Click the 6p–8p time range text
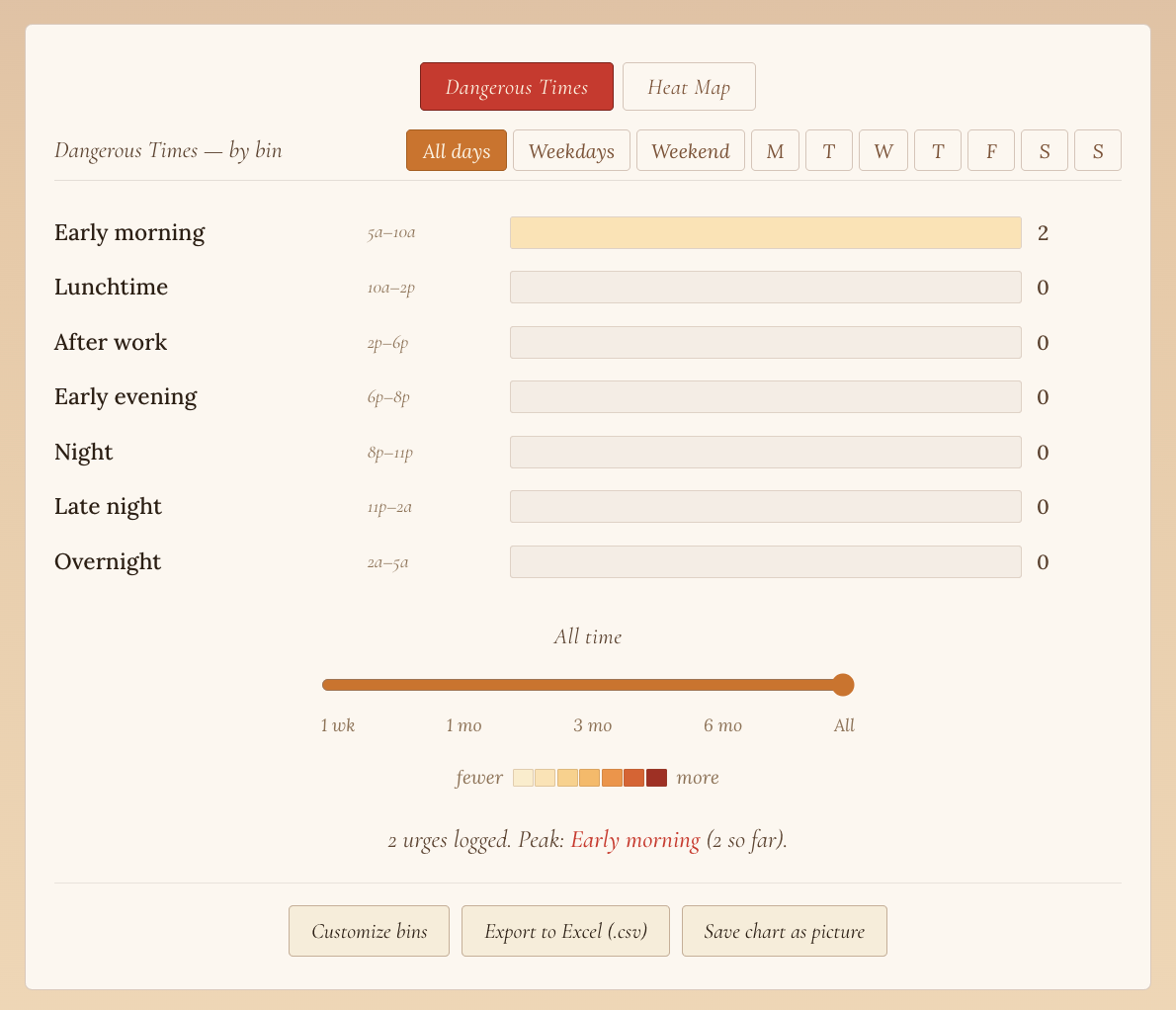 coord(388,397)
